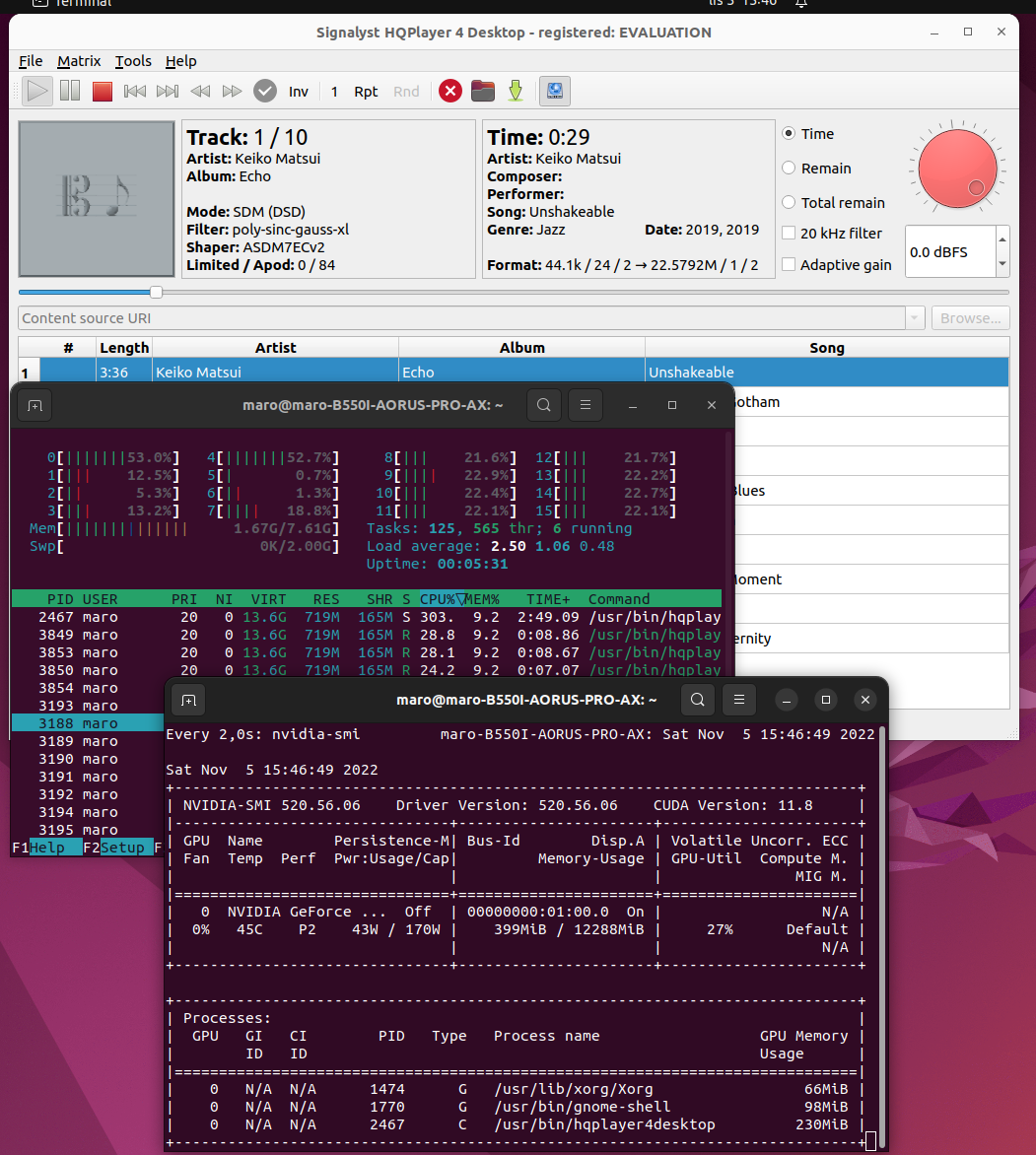Click the search icon in the htop terminal

tap(544, 405)
